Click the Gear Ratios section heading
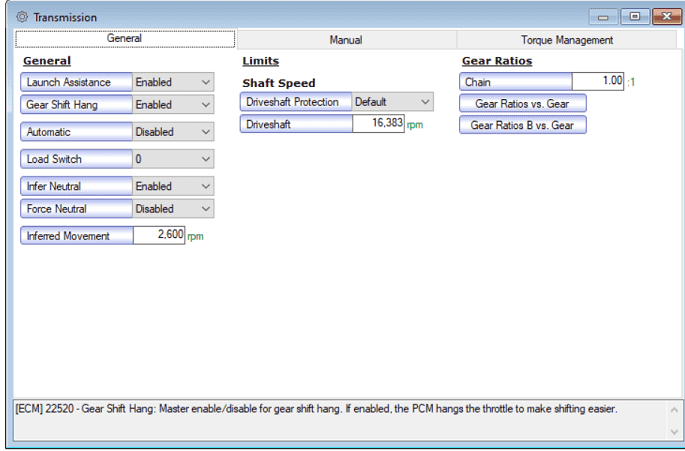The image size is (685, 451). (497, 61)
